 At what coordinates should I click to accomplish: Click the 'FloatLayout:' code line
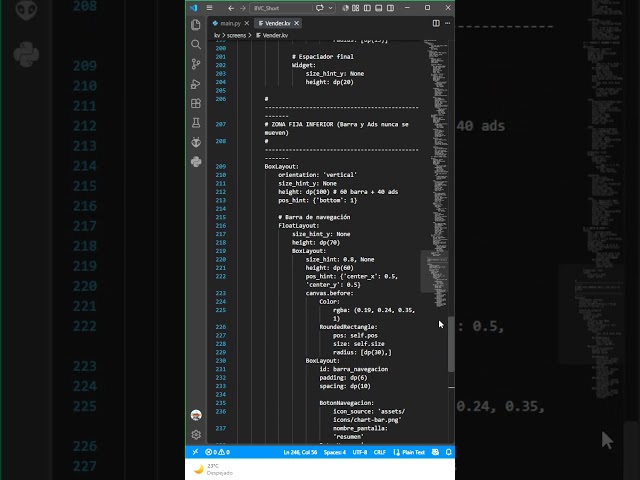299,226
